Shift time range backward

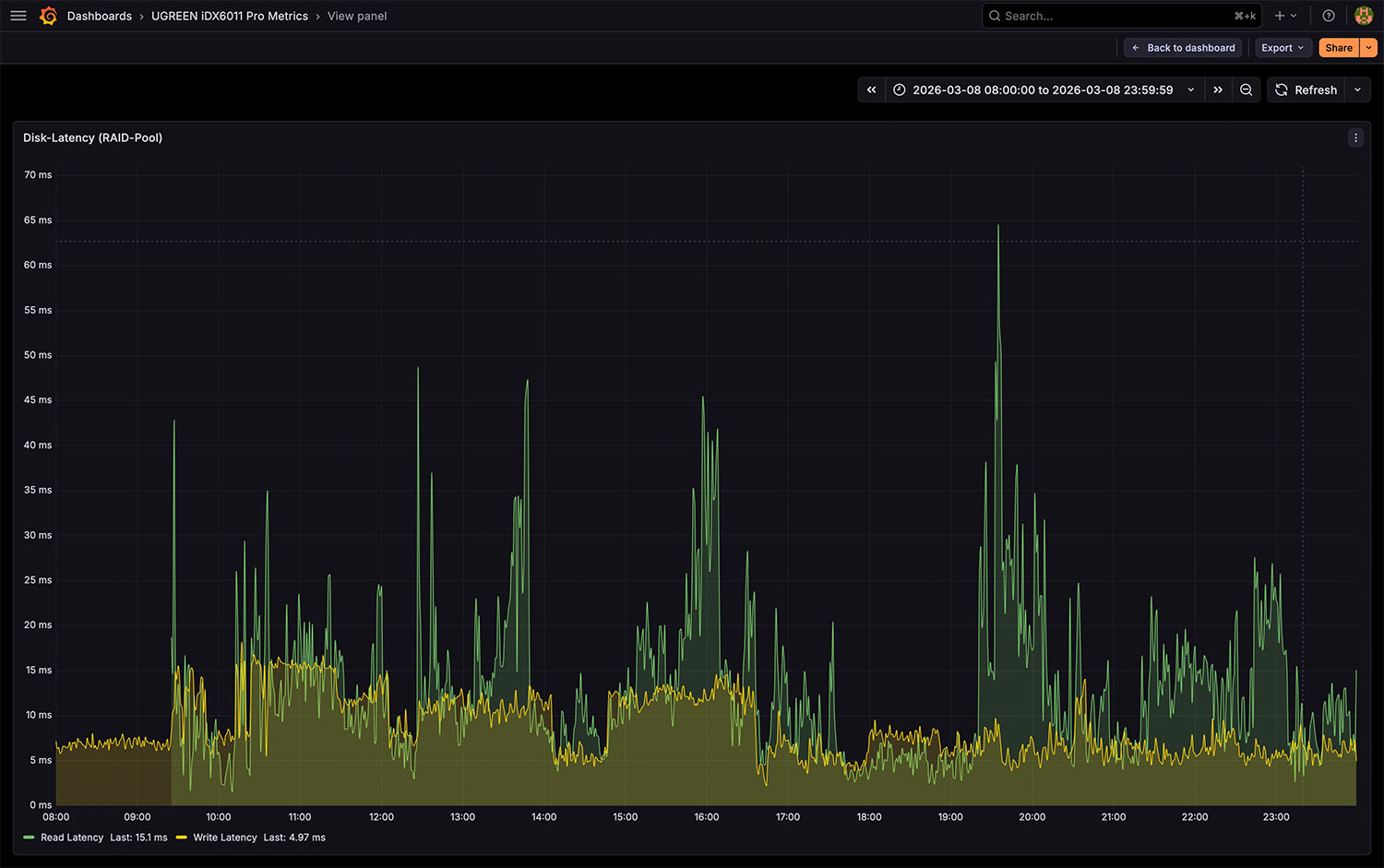click(871, 89)
